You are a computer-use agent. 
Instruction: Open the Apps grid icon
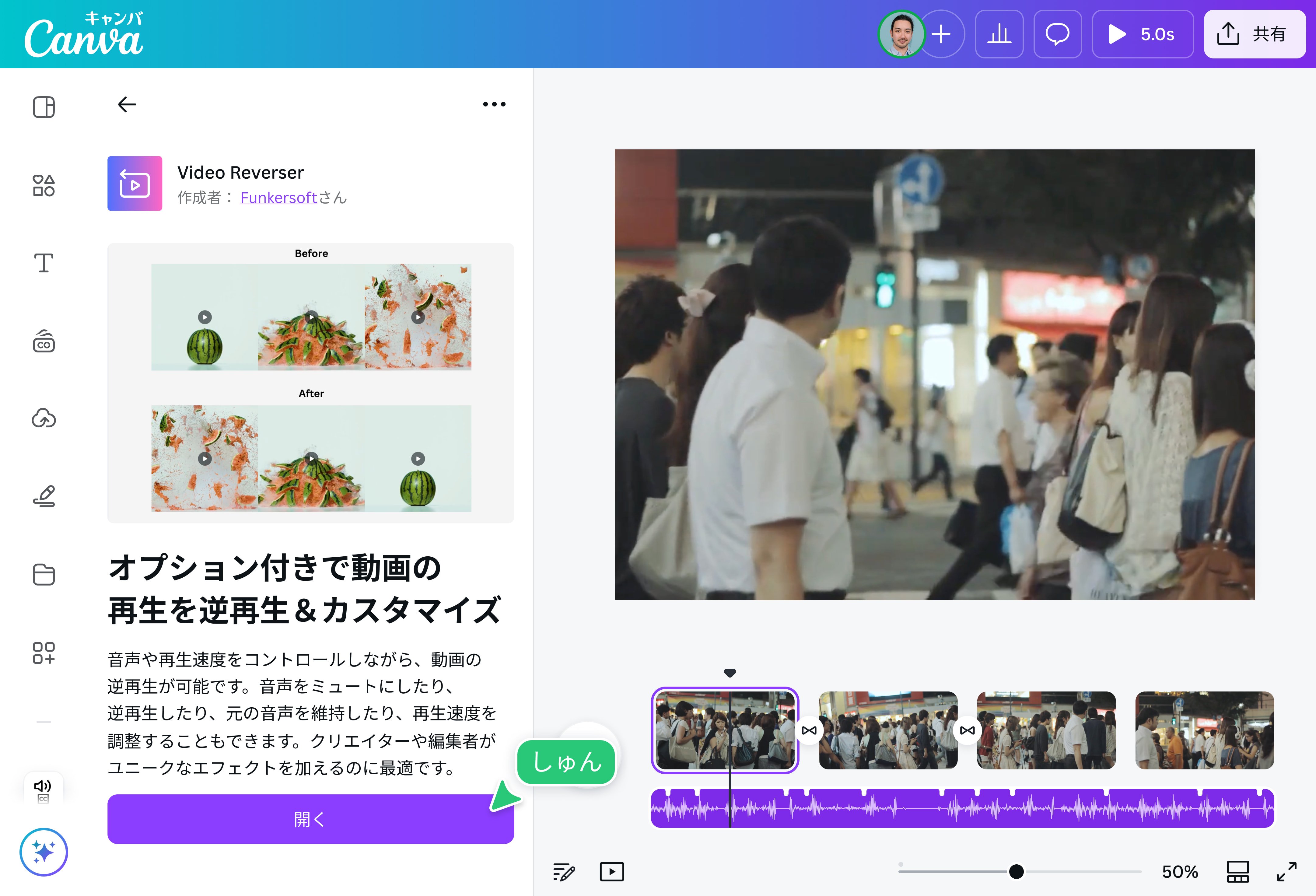[44, 653]
